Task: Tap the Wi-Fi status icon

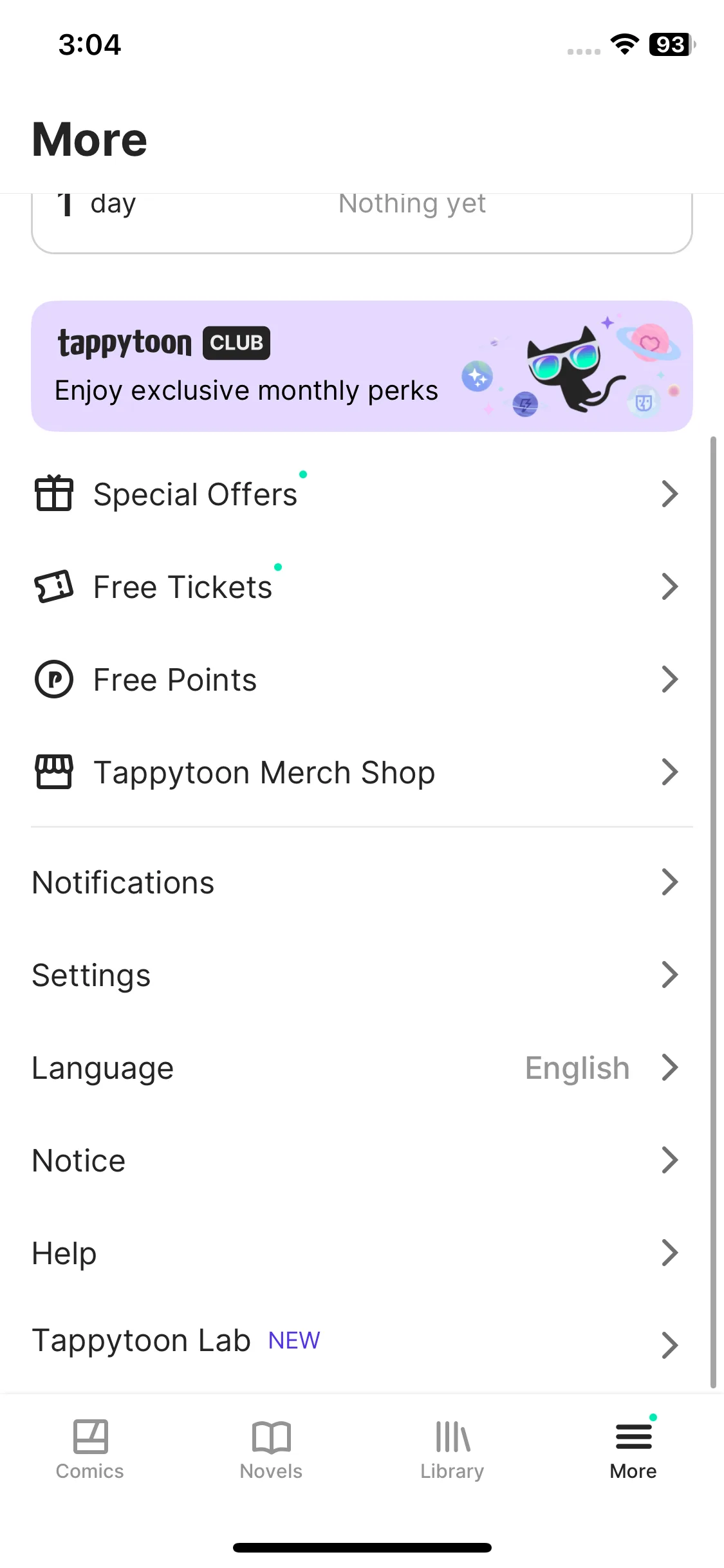Action: click(x=624, y=44)
